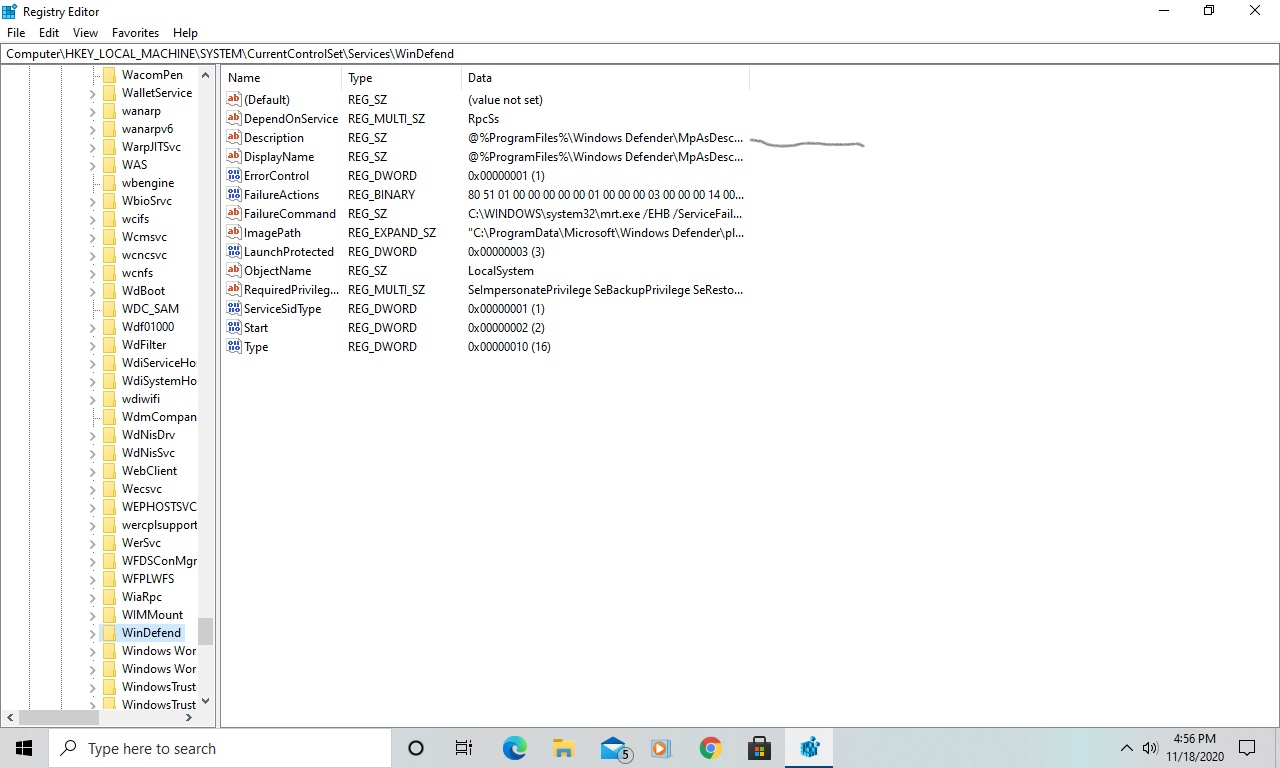Click the tree pane vertical scrollbar thumb

[205, 631]
